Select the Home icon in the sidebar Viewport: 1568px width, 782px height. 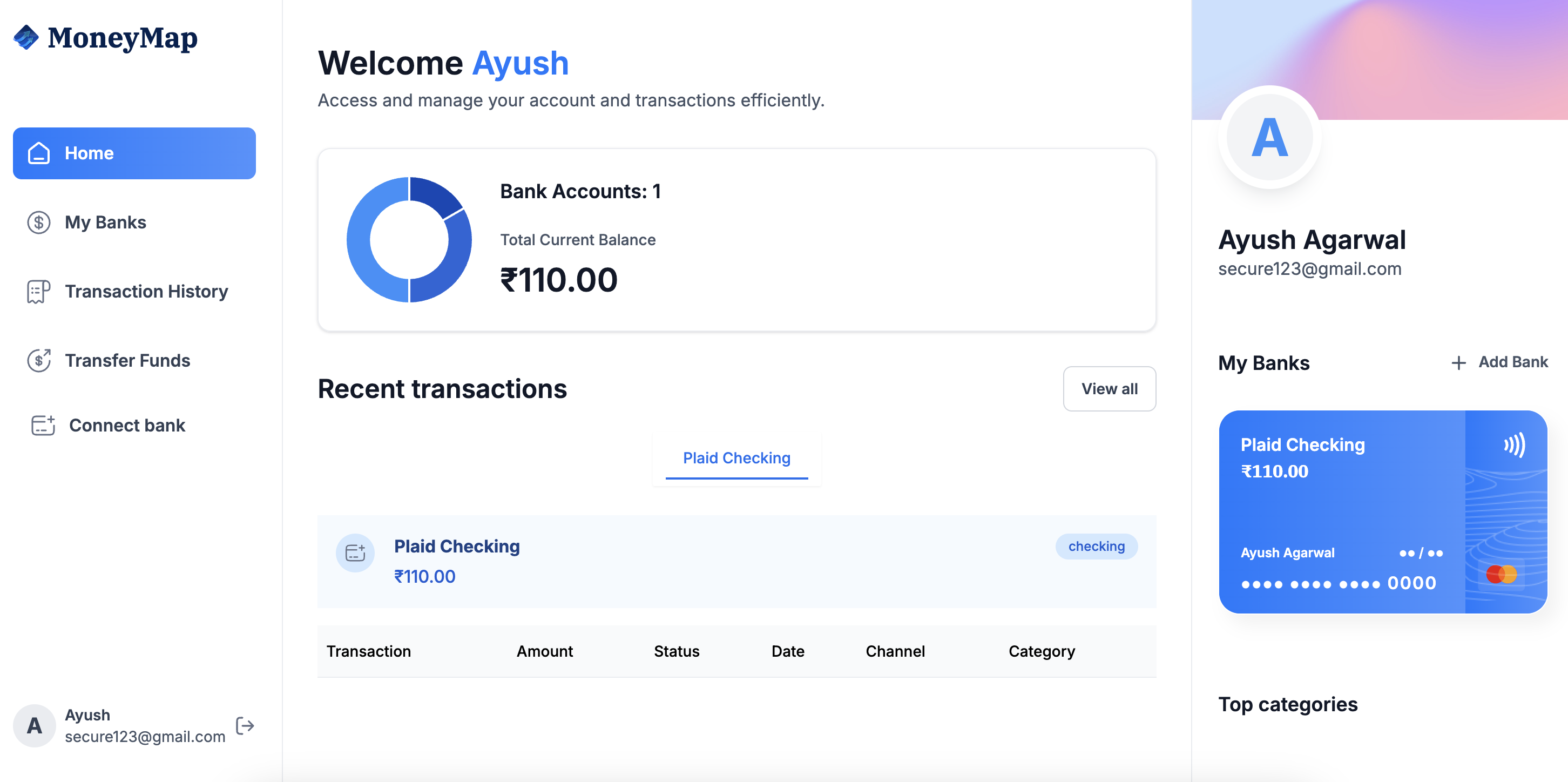(38, 153)
